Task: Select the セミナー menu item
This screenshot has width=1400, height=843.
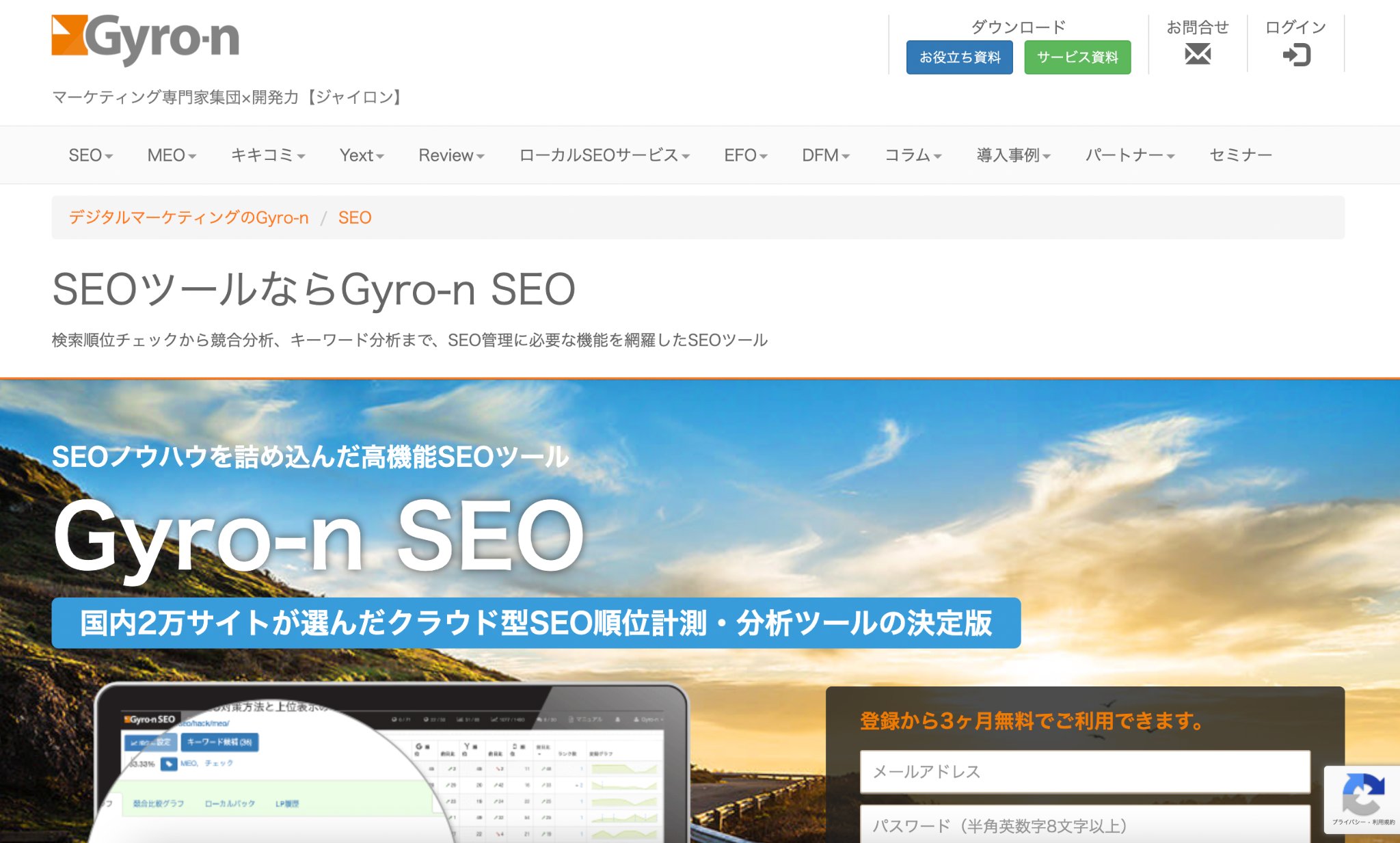Action: point(1241,155)
